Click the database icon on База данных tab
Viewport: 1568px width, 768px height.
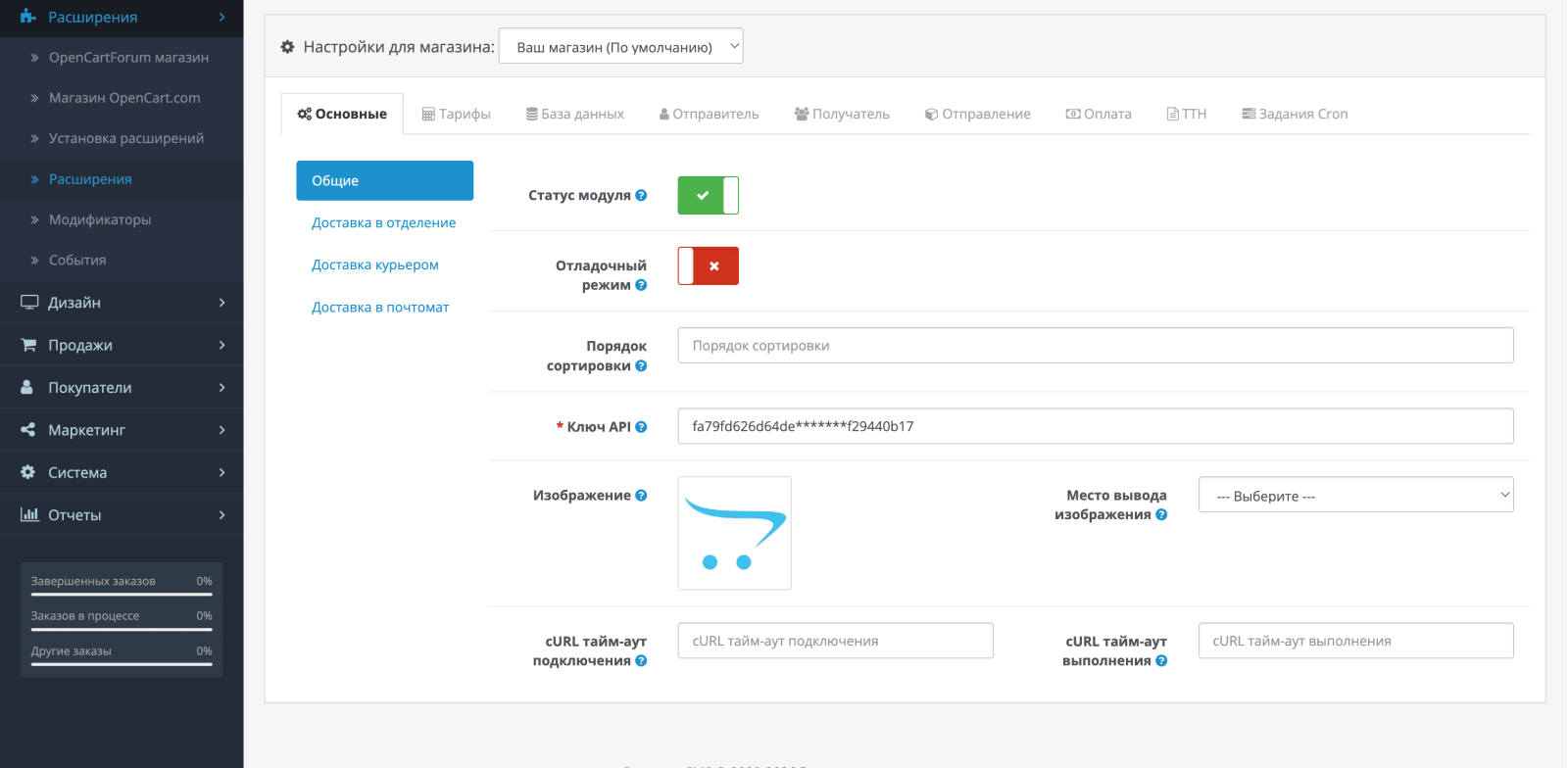click(532, 114)
